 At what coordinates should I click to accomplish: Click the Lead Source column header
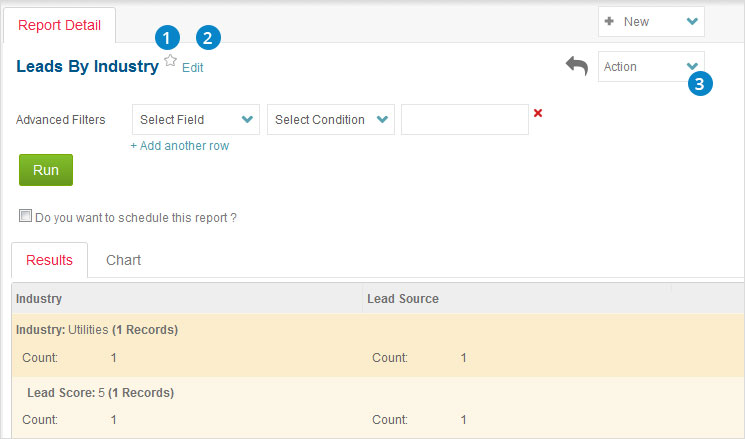click(x=402, y=298)
